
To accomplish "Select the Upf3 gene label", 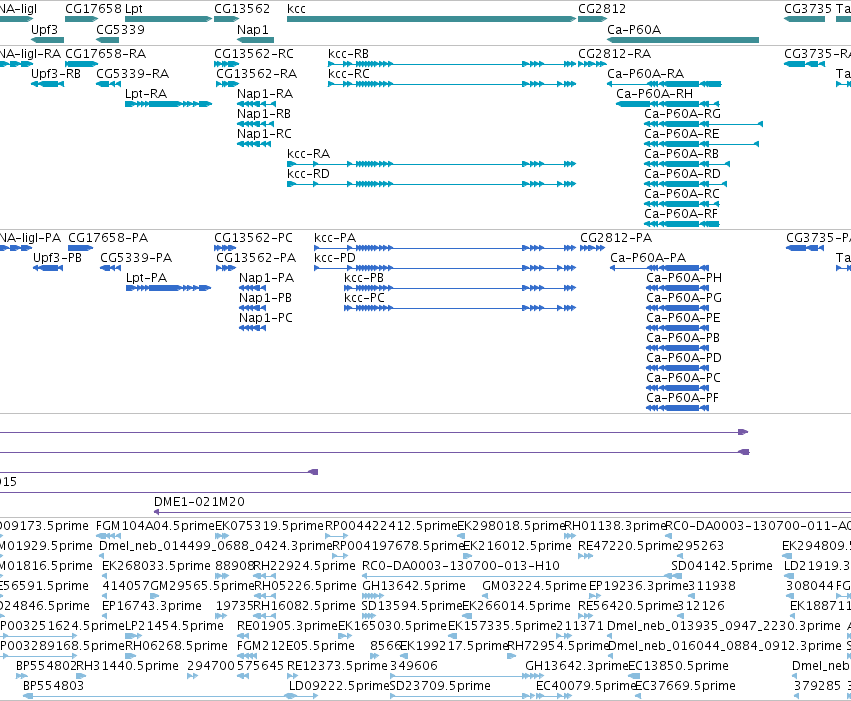I will coord(45,30).
